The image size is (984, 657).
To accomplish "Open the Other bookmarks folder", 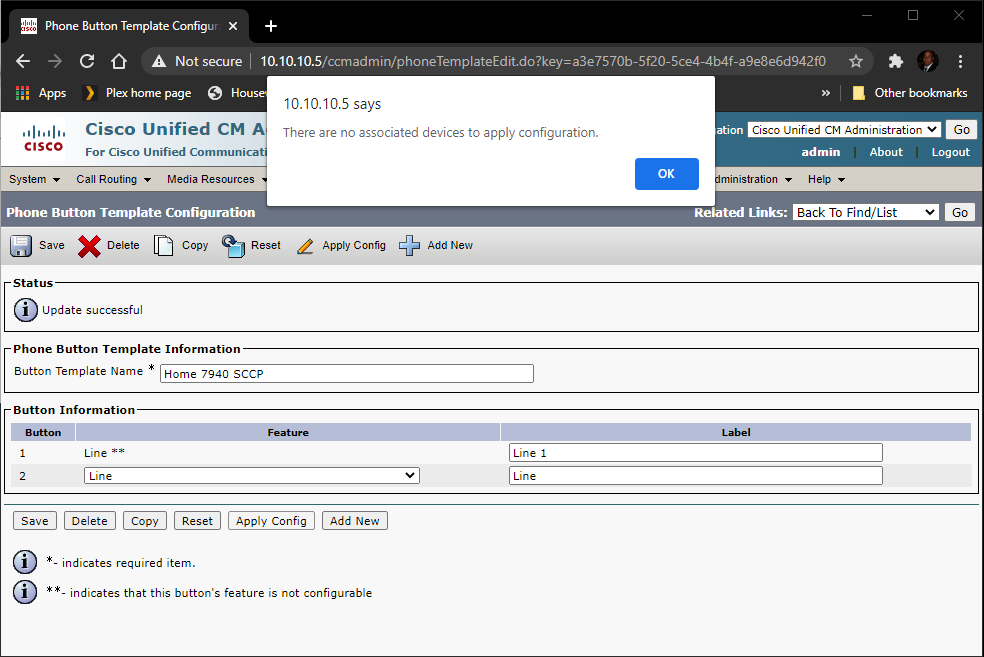I will [910, 93].
